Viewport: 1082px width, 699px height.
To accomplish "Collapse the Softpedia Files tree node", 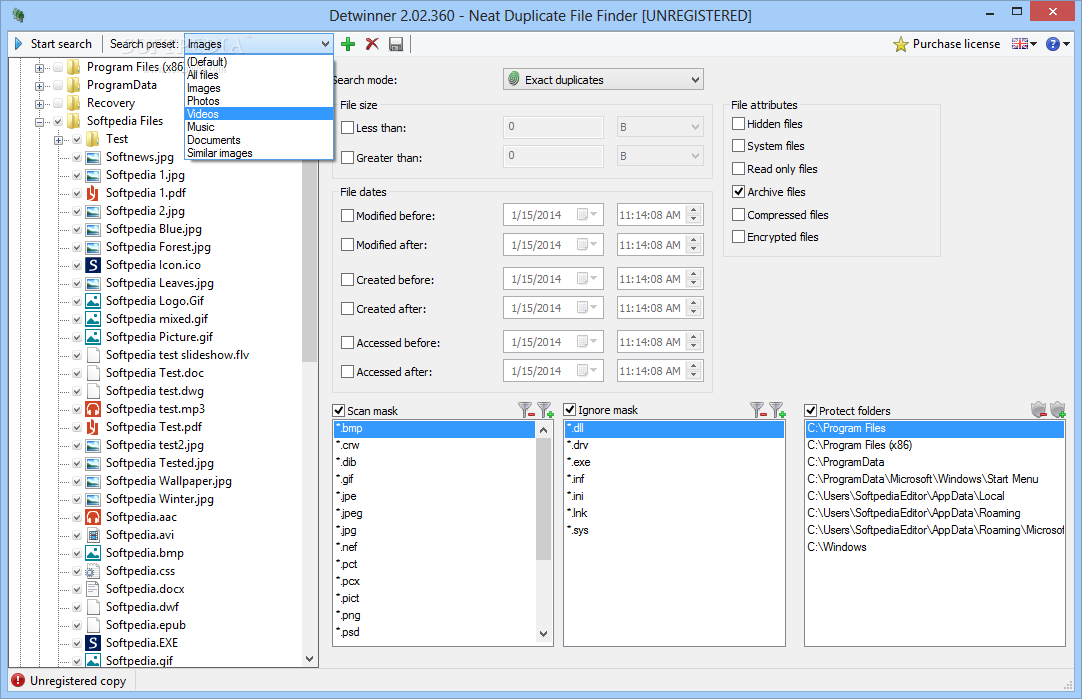I will (39, 121).
